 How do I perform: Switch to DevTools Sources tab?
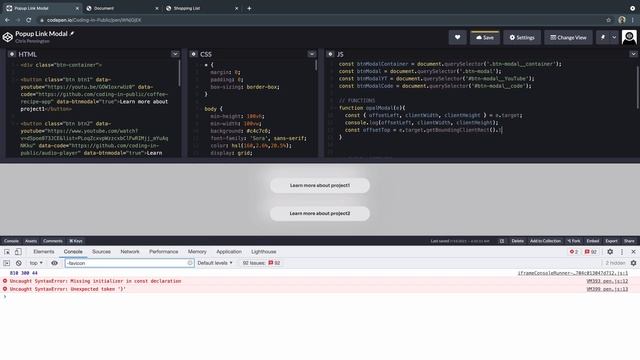[101, 252]
